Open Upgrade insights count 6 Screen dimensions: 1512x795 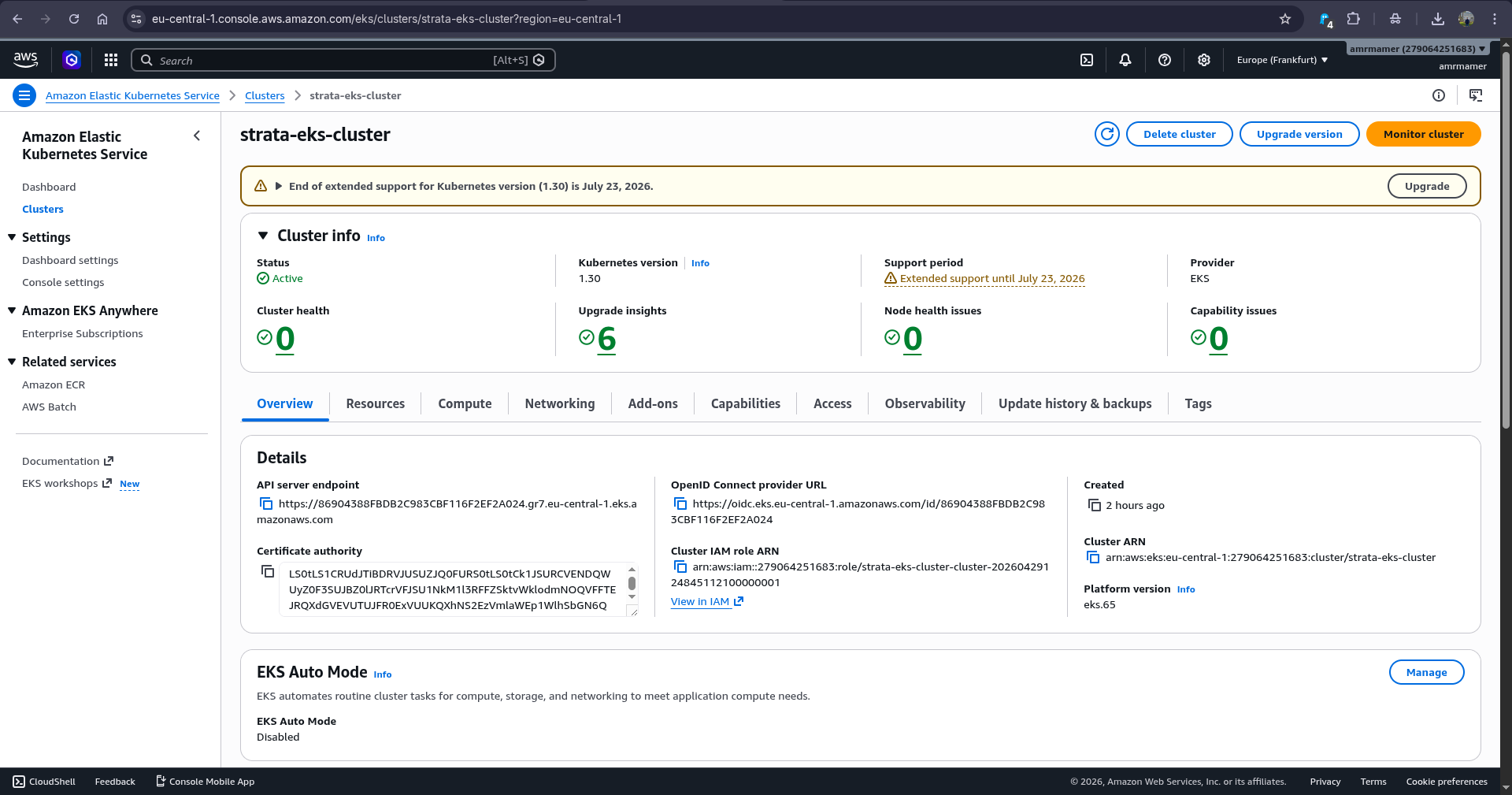pos(606,339)
